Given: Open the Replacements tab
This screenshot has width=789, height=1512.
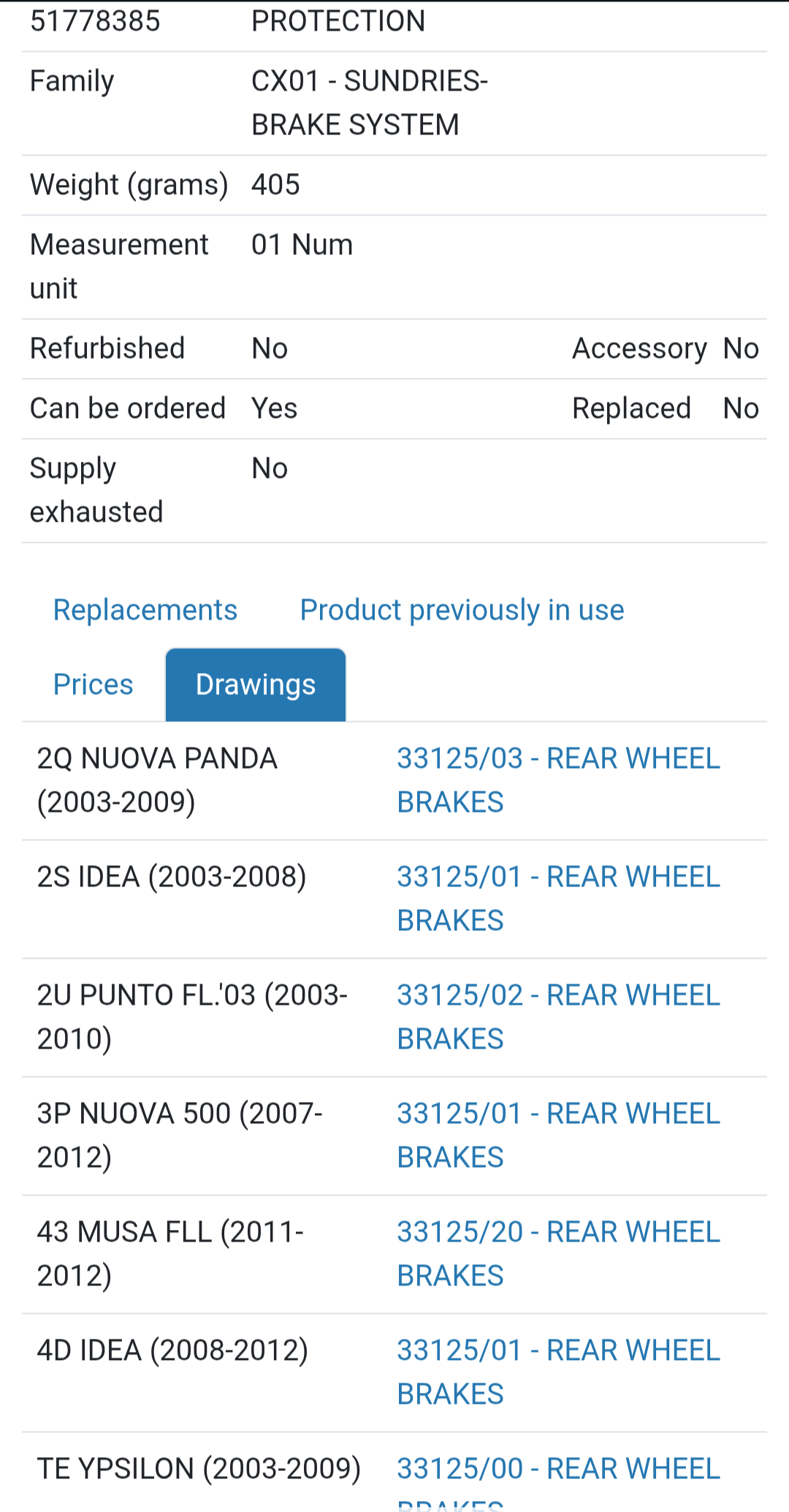Looking at the screenshot, I should pos(145,610).
